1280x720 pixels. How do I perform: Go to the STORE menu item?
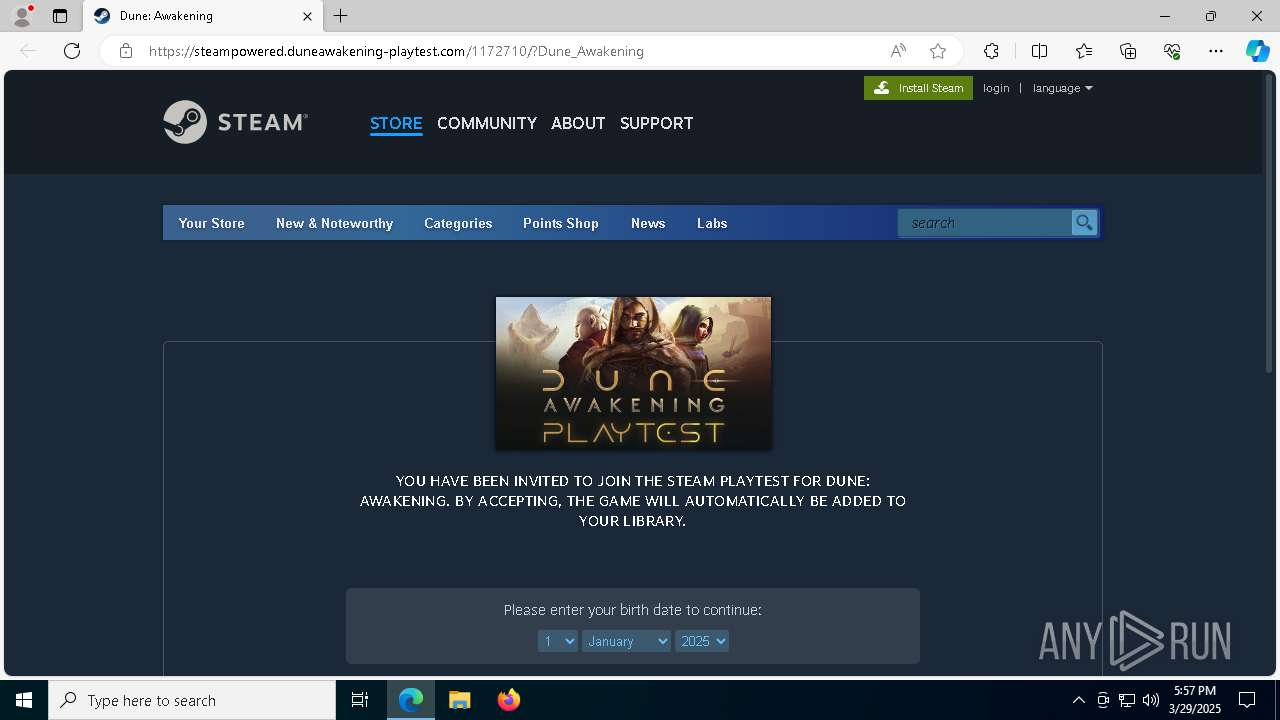tap(396, 123)
